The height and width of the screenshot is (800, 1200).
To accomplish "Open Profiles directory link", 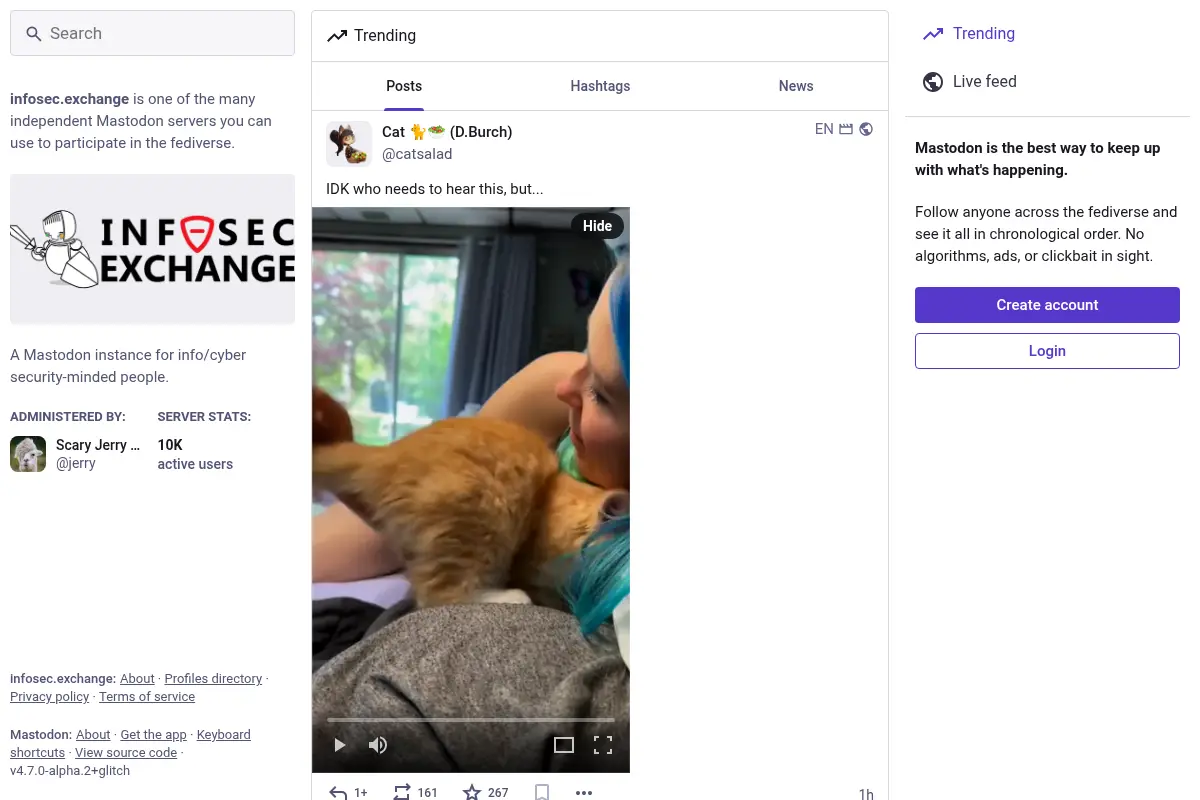I will 213,679.
